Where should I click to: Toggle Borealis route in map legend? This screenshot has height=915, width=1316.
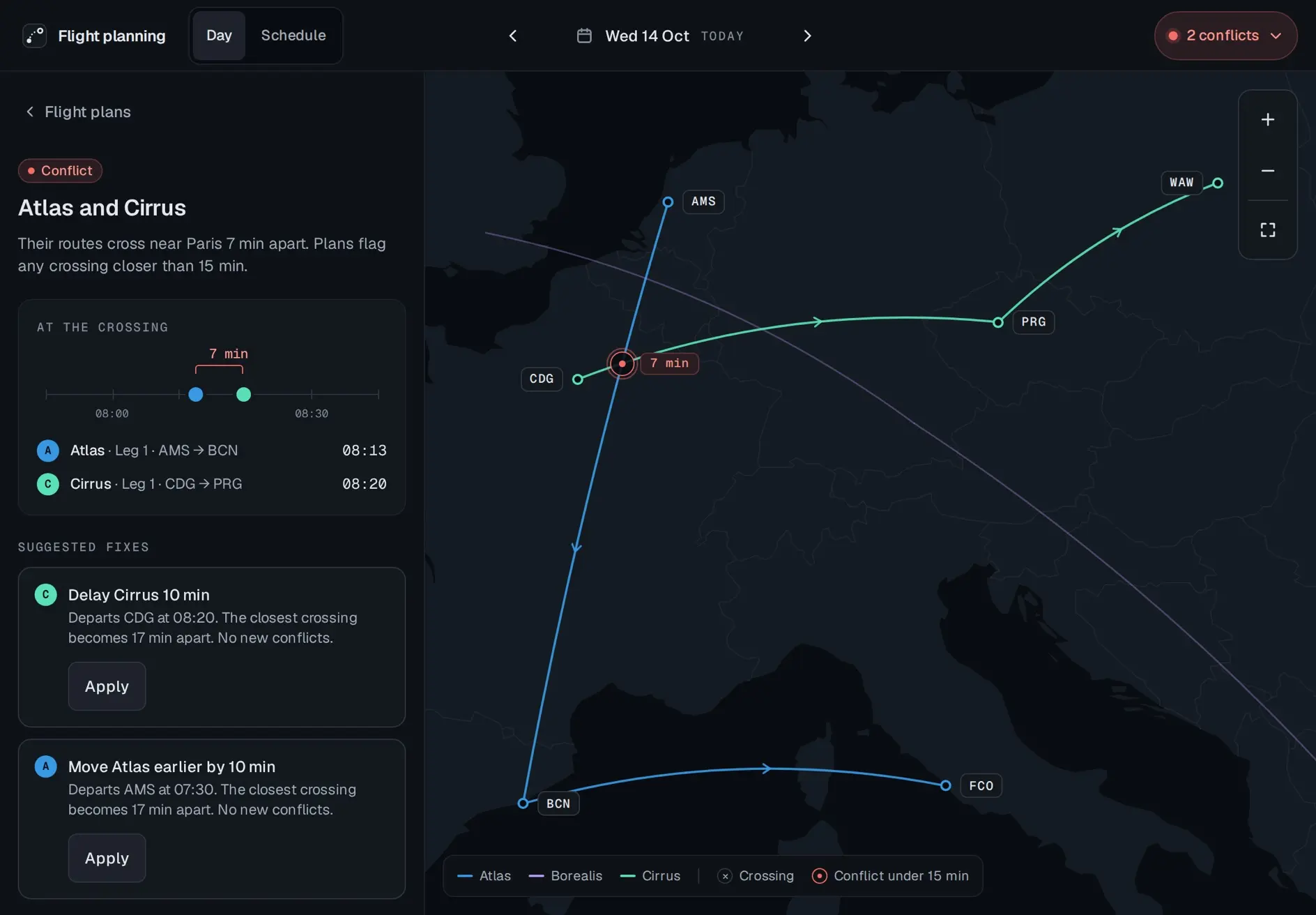(x=565, y=876)
